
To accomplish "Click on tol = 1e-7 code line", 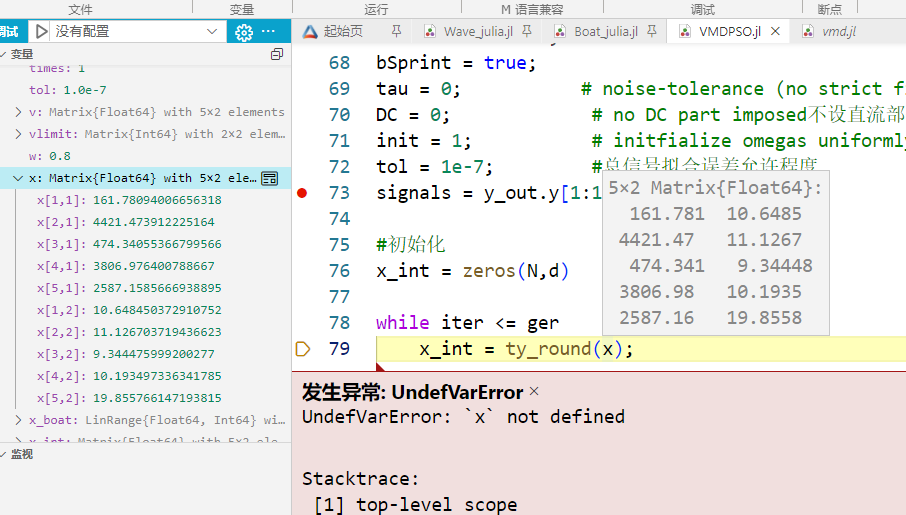I will click(435, 167).
